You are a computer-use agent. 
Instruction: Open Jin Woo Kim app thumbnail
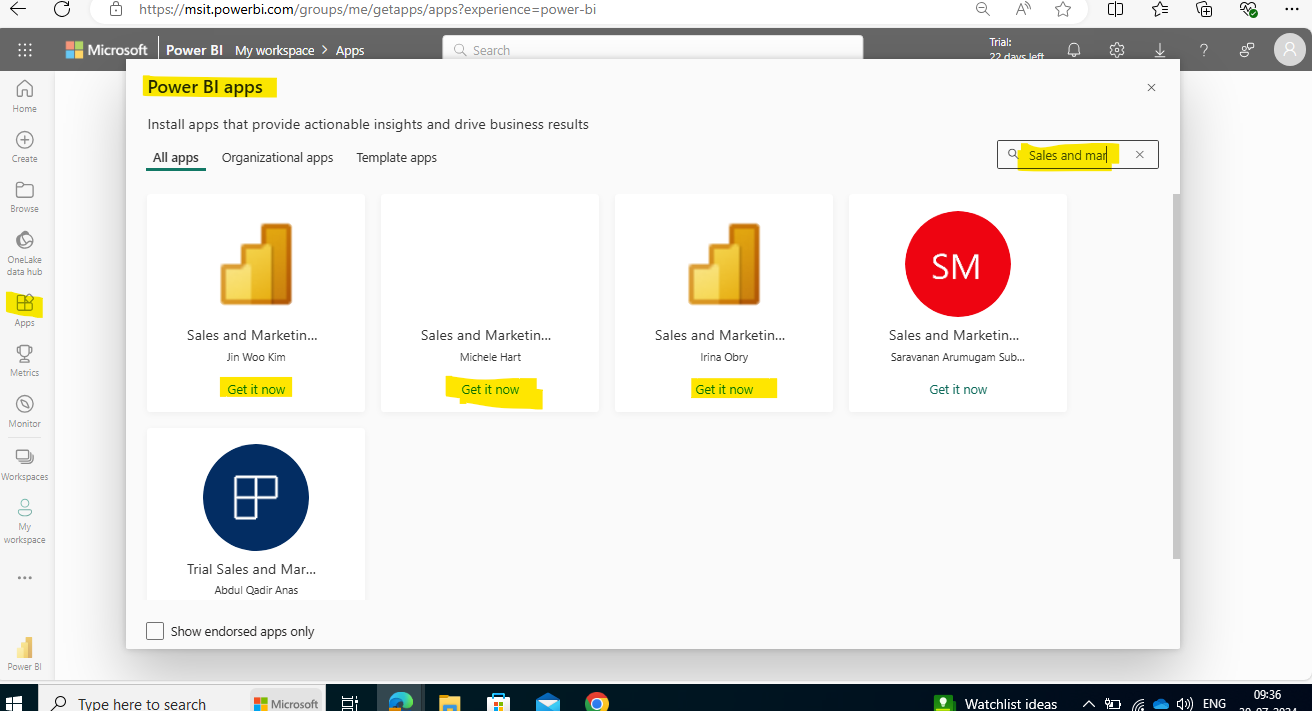pos(256,264)
